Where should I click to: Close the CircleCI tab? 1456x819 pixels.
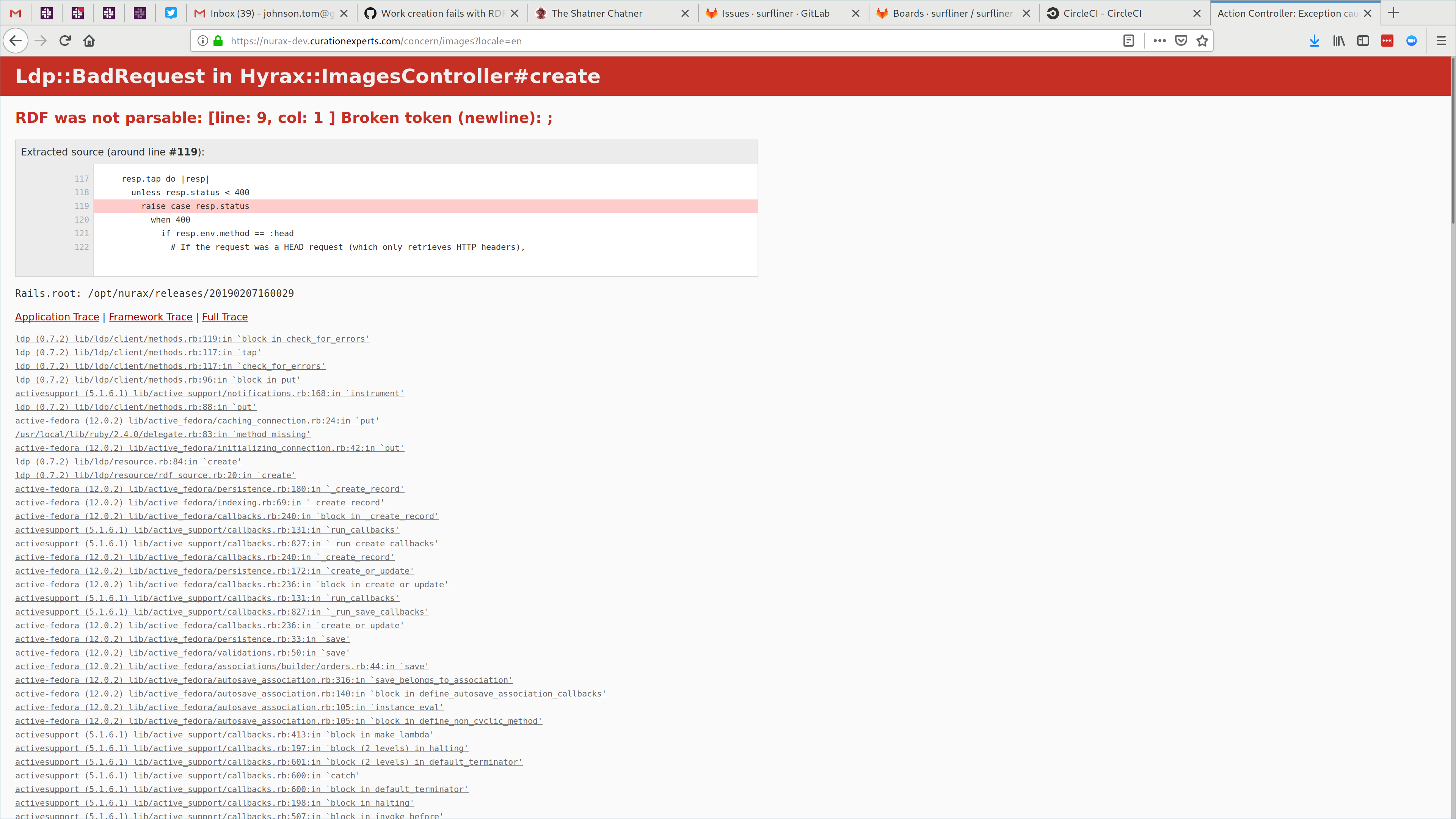point(1197,13)
